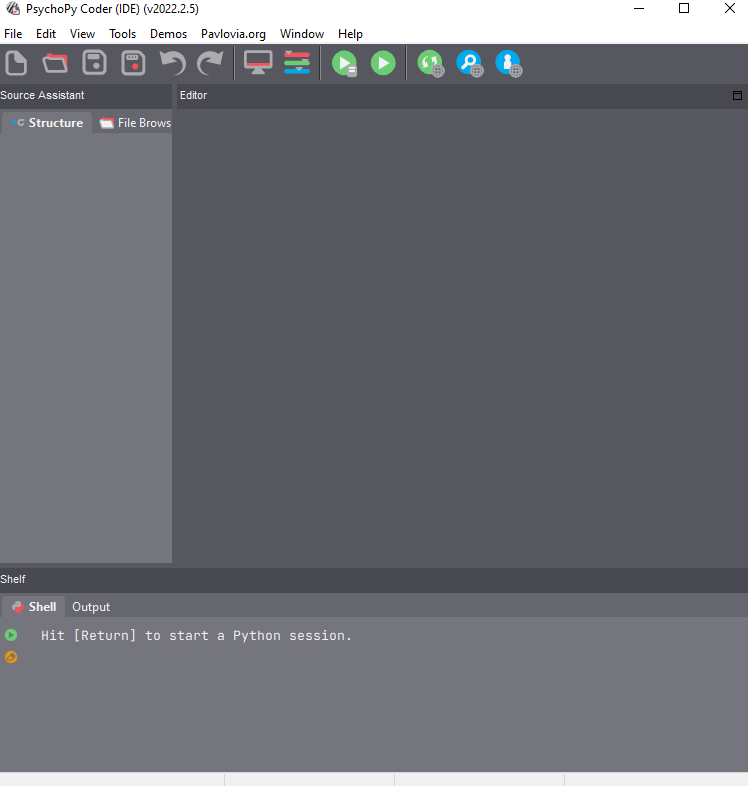The height and width of the screenshot is (786, 748).
Task: Open monitor center icon
Action: pos(258,63)
